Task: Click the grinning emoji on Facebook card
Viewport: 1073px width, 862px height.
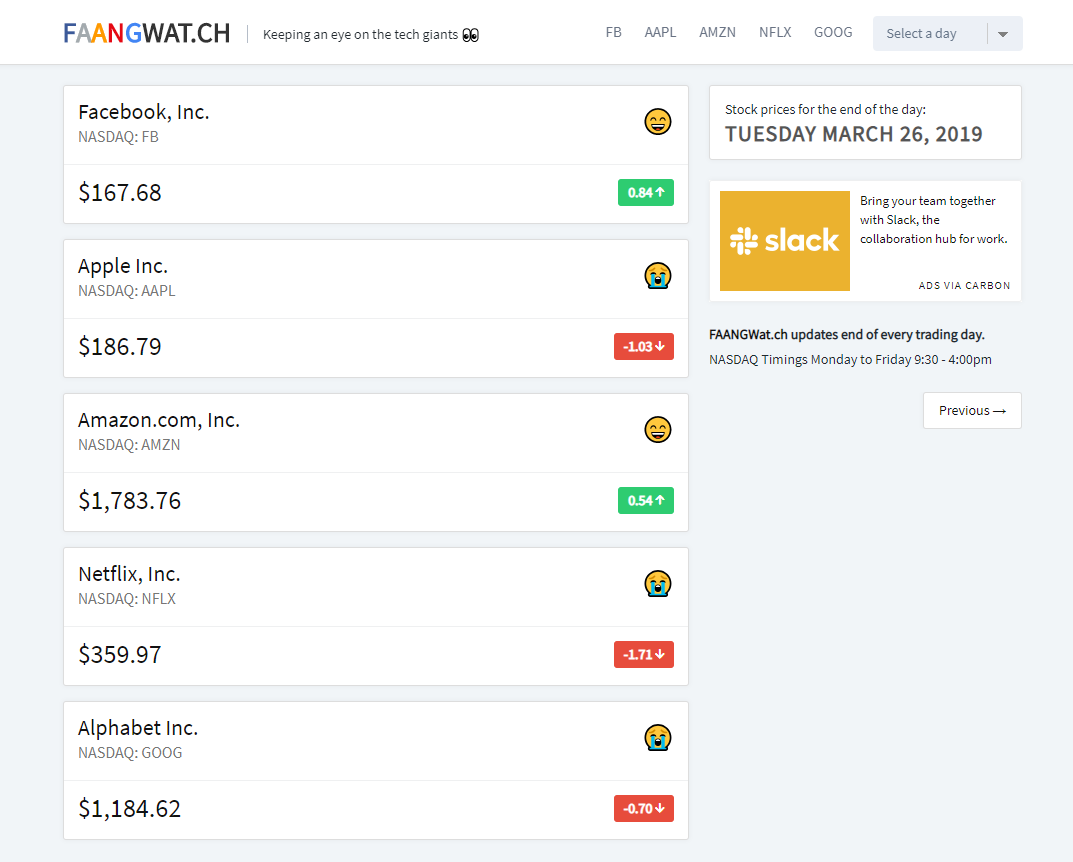Action: tap(658, 122)
